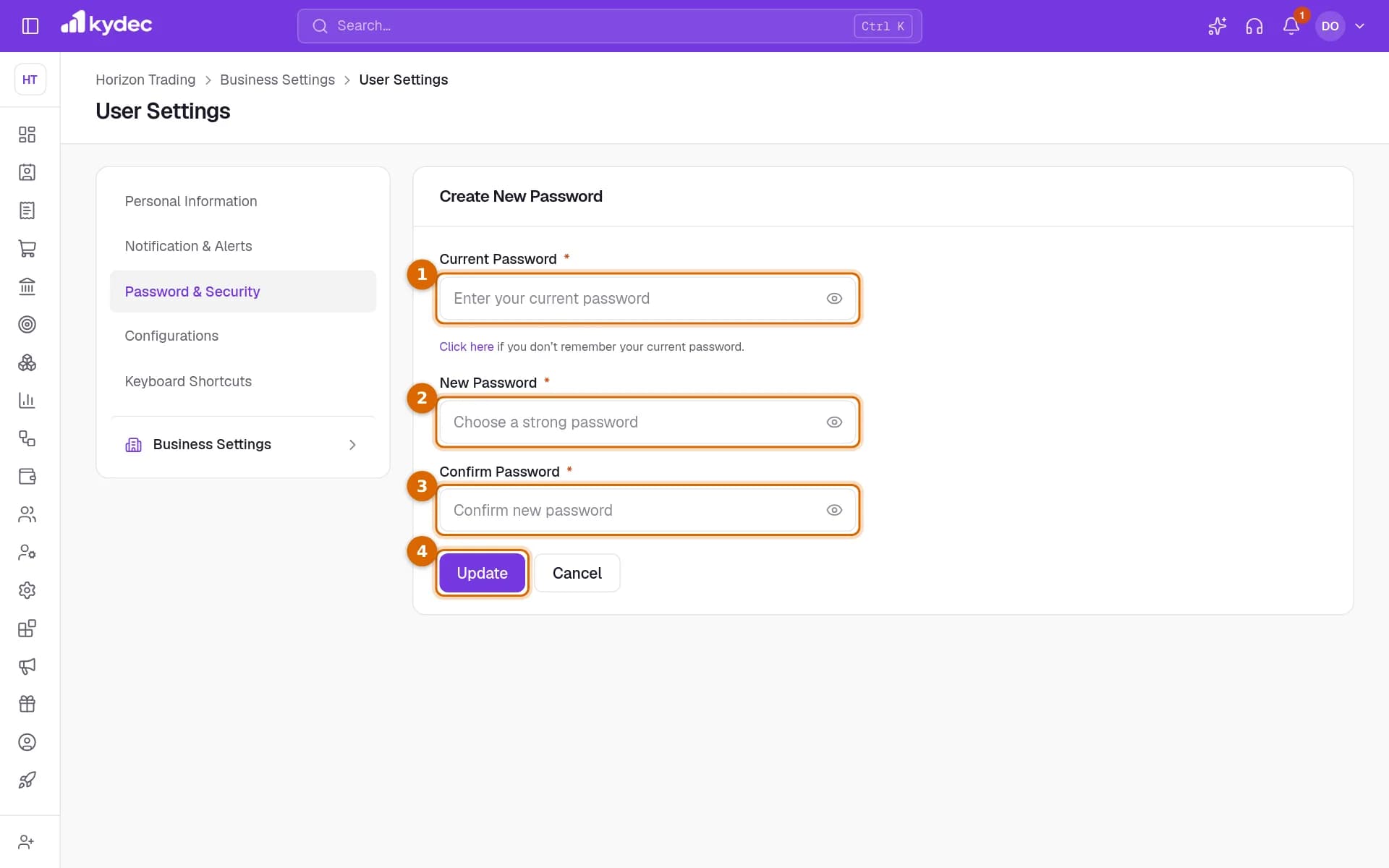The image size is (1389, 868).
Task: Open the gift box sidebar icon
Action: click(27, 704)
